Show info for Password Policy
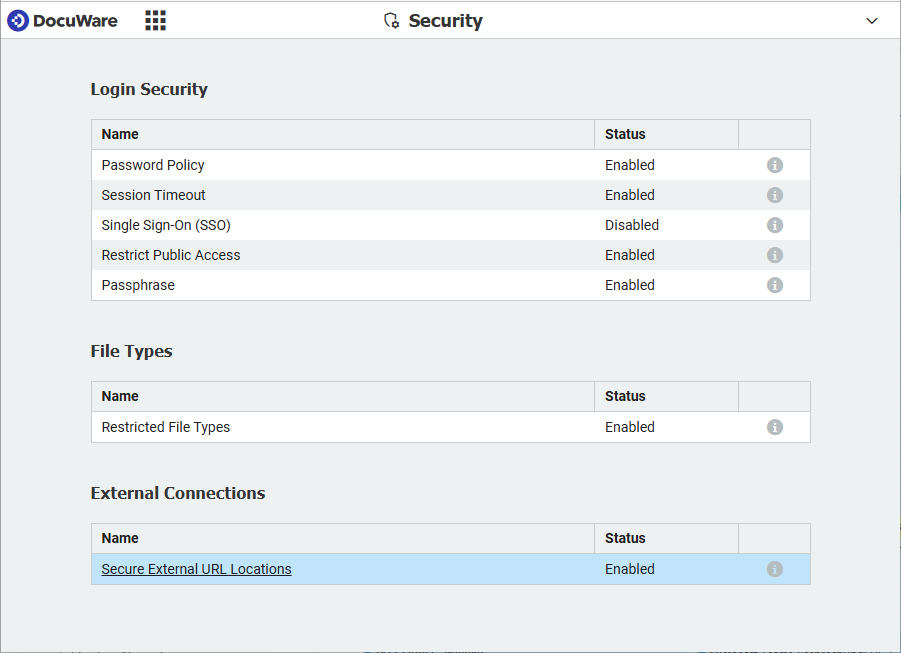901x653 pixels. (774, 165)
